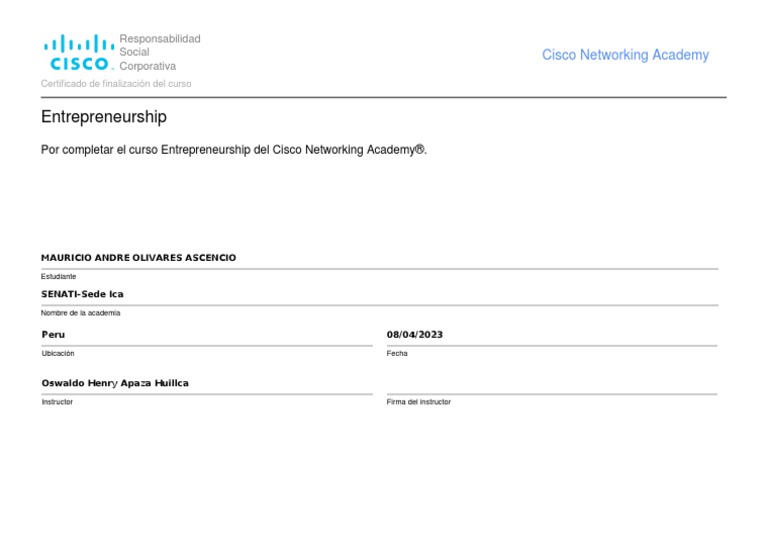Click the Certificado de finalización del curso subtitle
Viewport: 768px width, 543px height.
pos(116,84)
